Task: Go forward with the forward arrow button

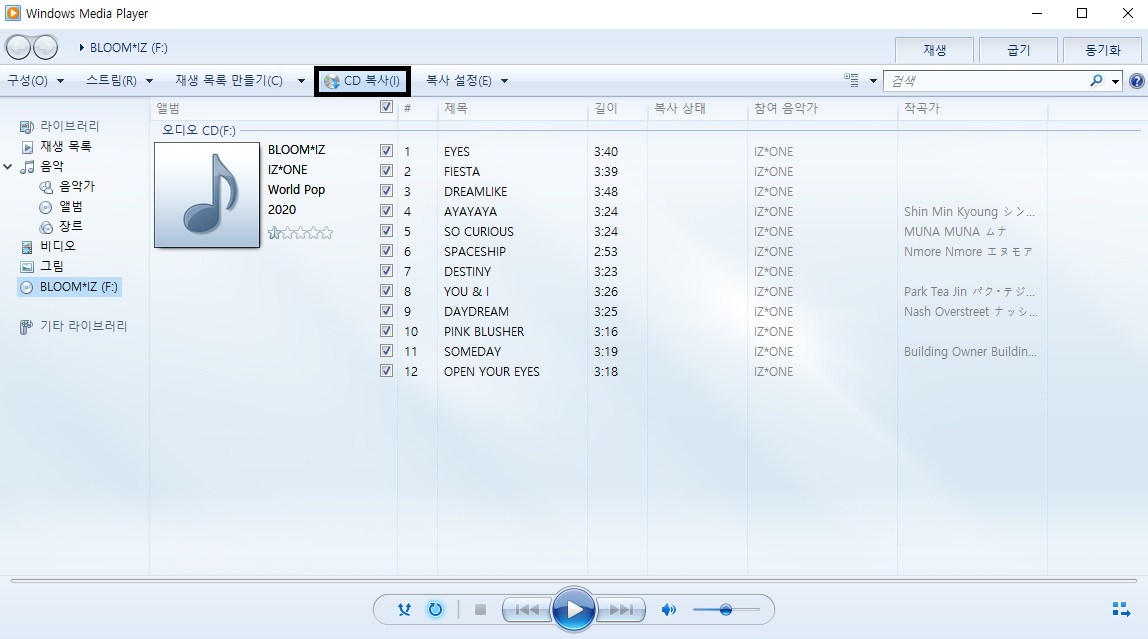Action: (45, 48)
